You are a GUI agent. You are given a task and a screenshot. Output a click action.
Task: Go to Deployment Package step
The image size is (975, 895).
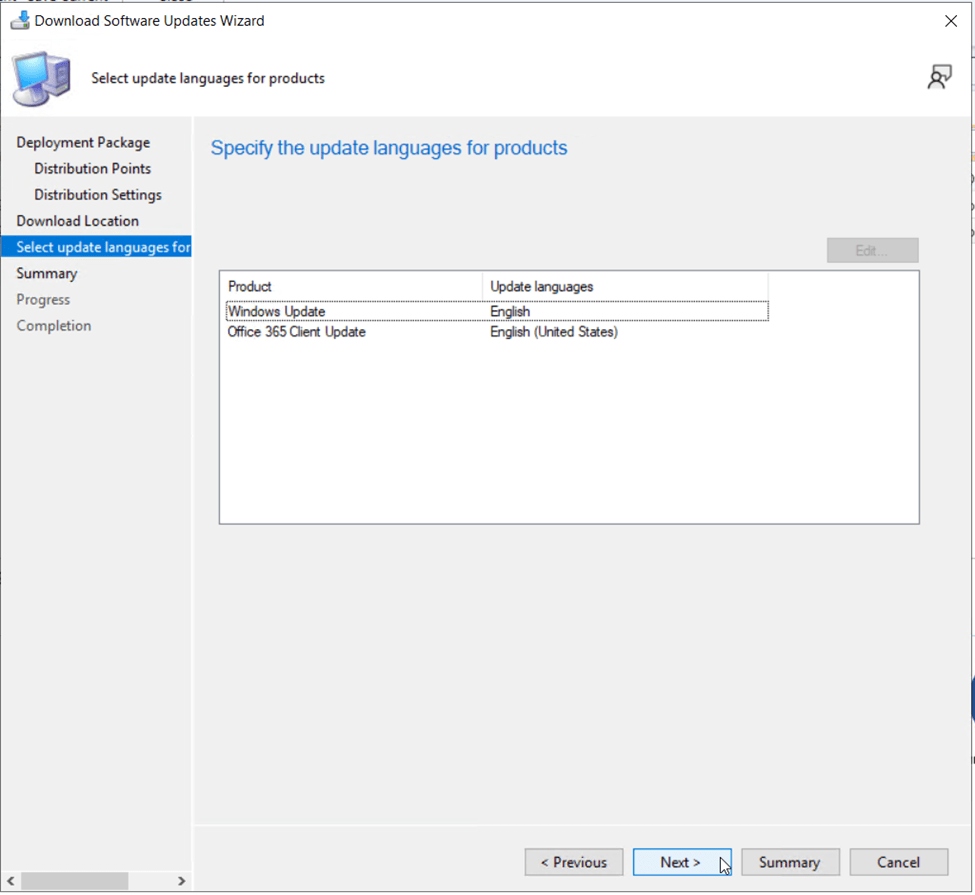point(83,143)
